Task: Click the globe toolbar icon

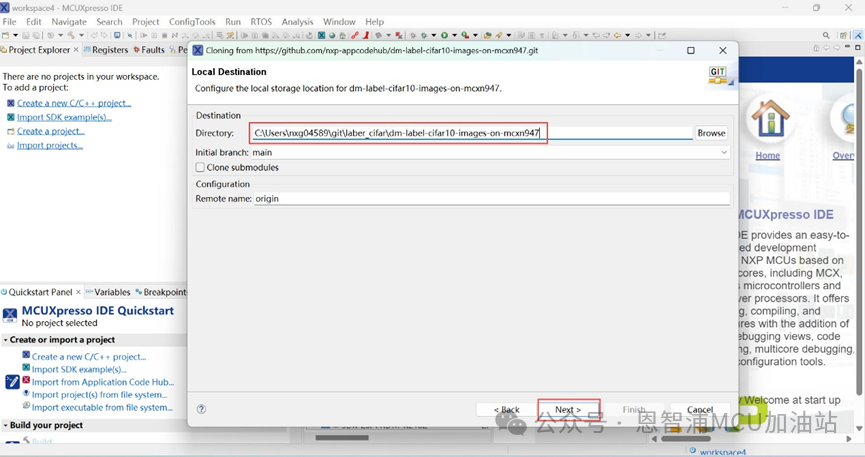Action: [332, 35]
